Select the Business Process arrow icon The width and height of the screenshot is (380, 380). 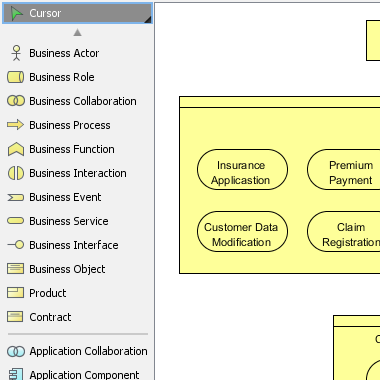coord(16,125)
